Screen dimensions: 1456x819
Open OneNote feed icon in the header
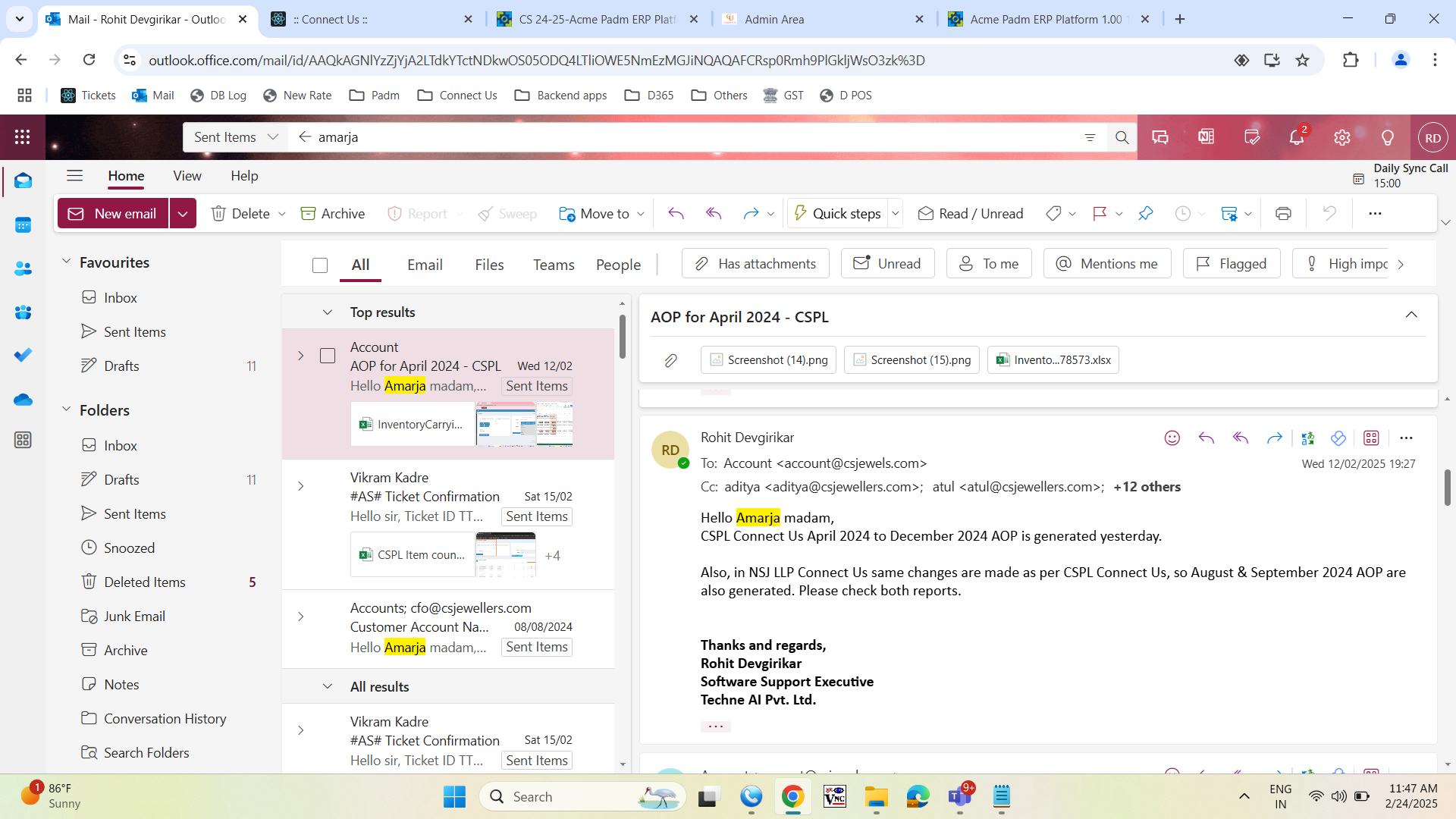tap(1206, 137)
